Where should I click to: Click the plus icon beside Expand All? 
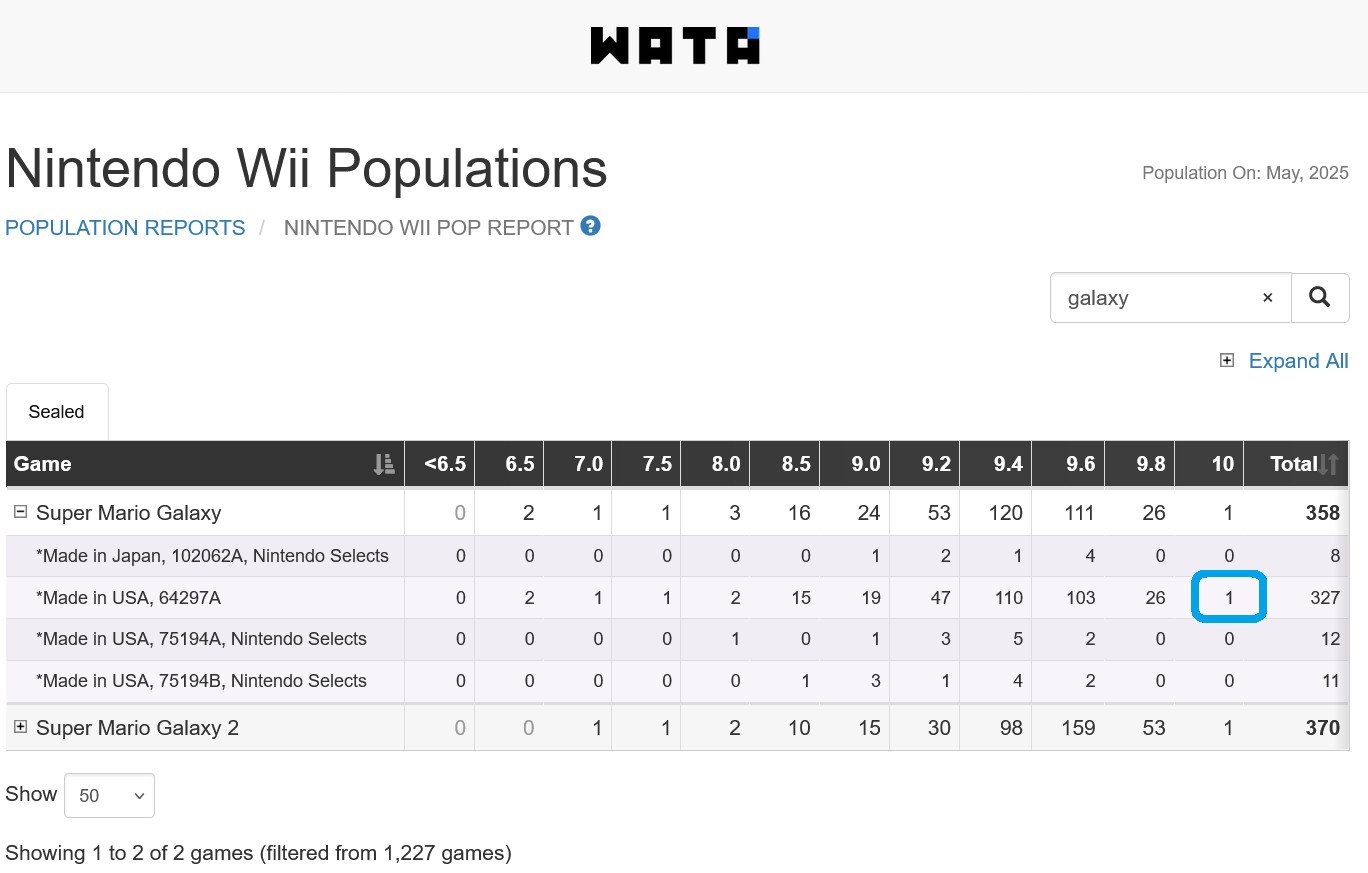coord(1227,361)
